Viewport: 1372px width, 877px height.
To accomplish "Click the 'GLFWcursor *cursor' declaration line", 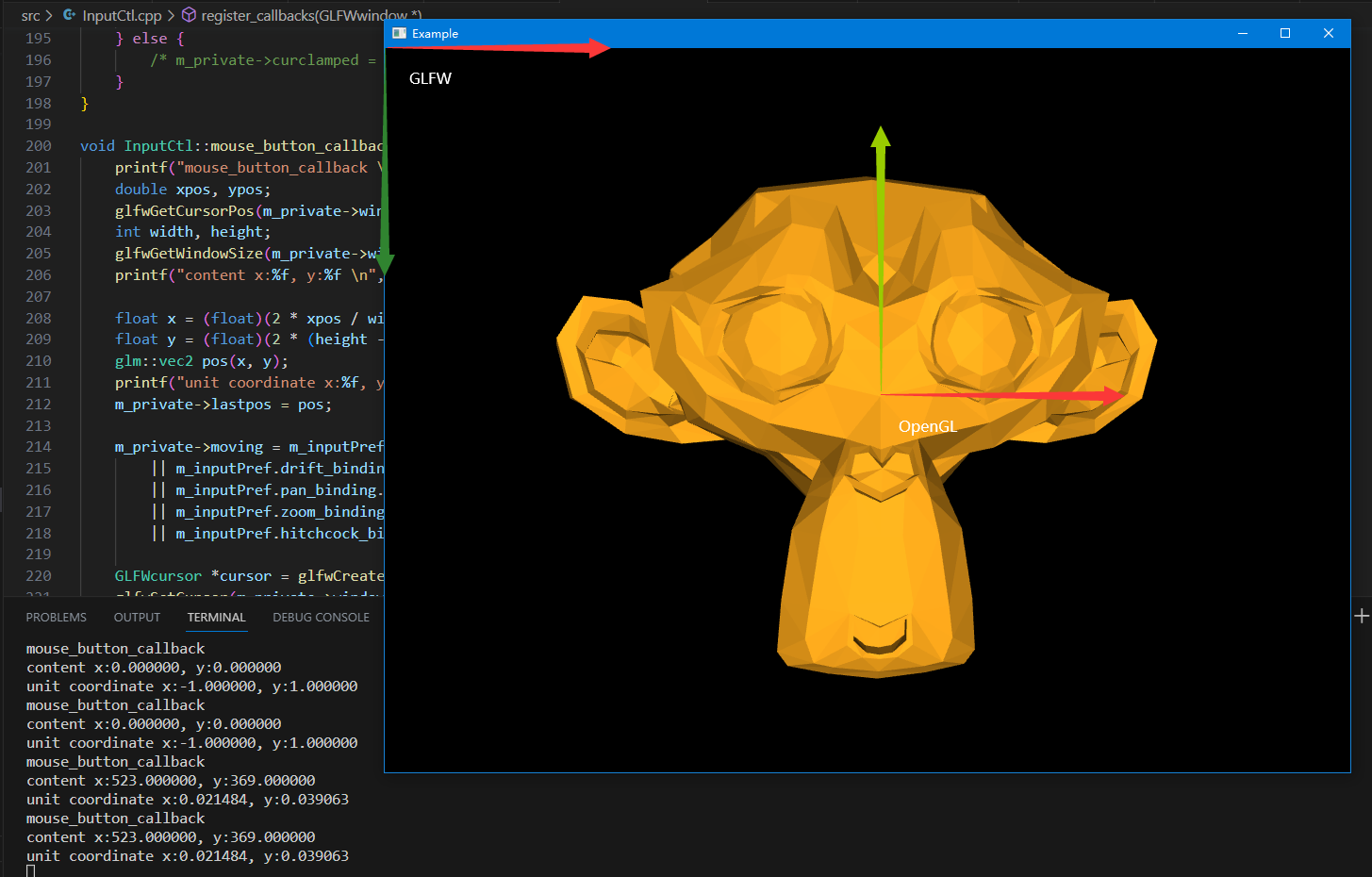I will pyautogui.click(x=249, y=576).
